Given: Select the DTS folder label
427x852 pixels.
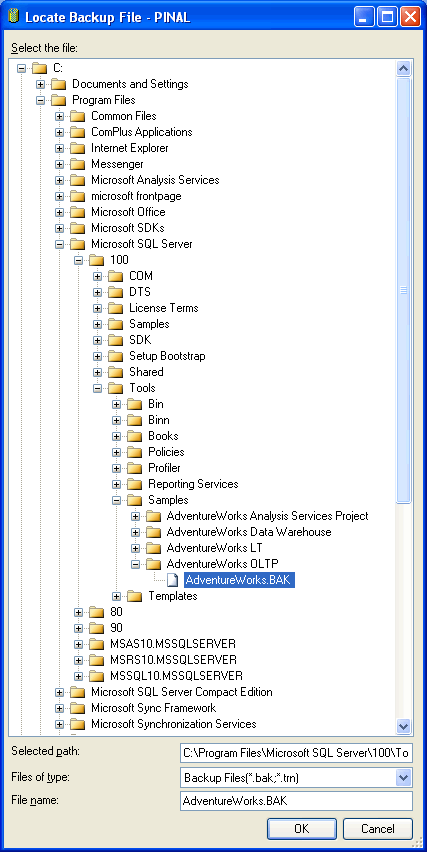Looking at the screenshot, I should [140, 292].
